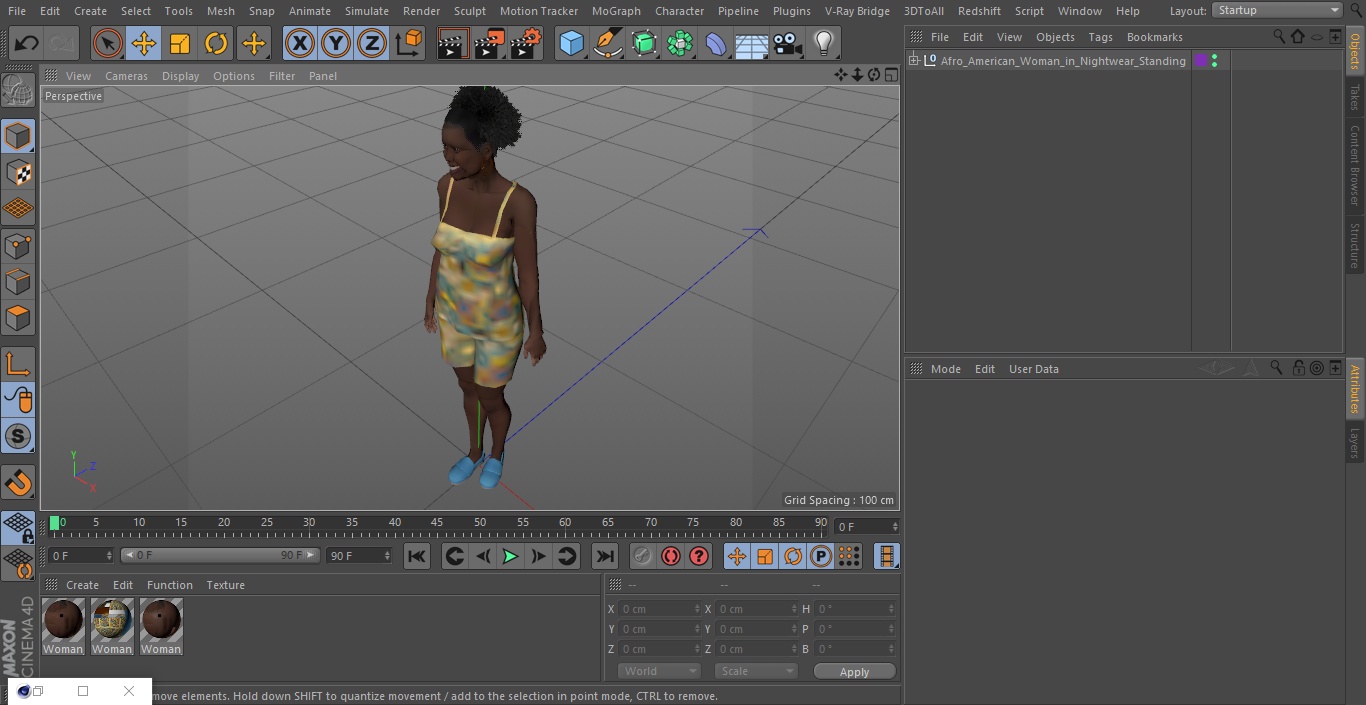Render the active view

coord(454,43)
